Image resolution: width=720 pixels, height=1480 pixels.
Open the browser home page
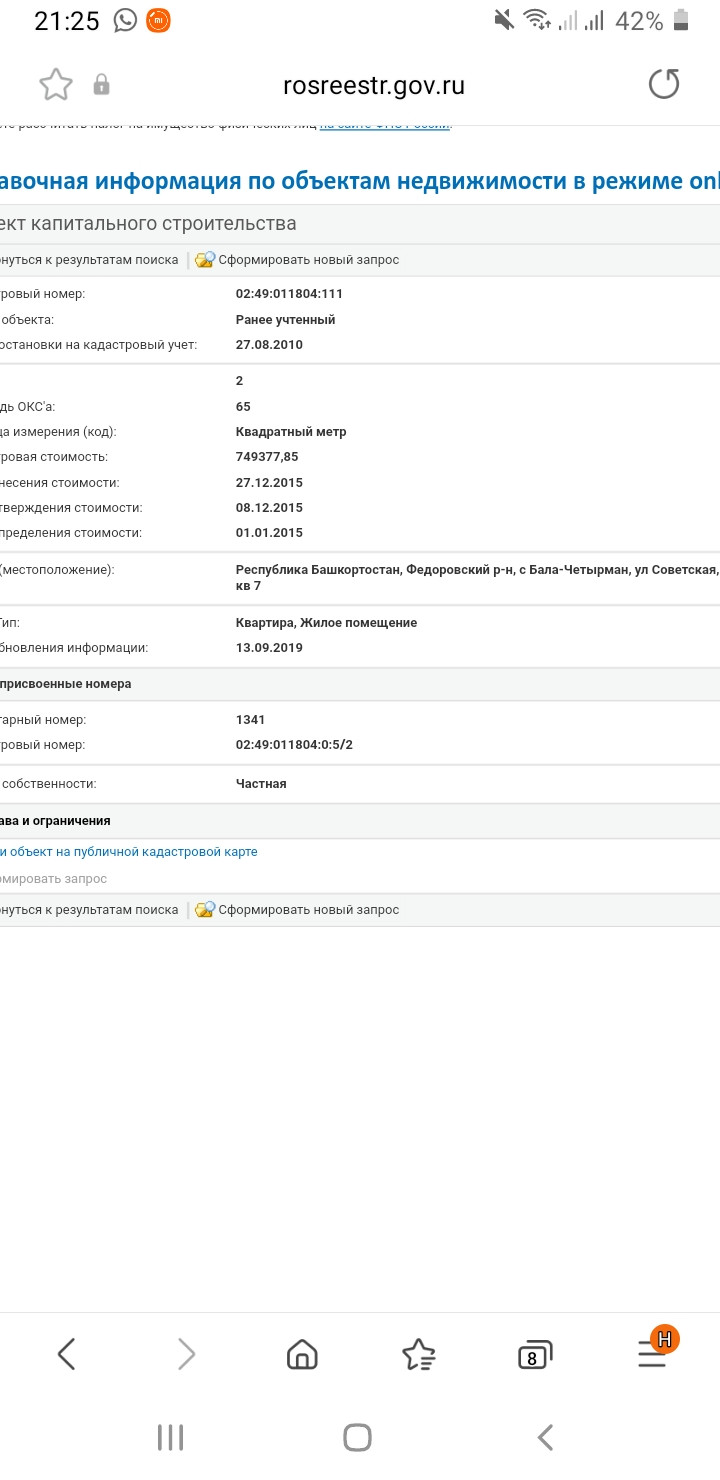tap(302, 1355)
